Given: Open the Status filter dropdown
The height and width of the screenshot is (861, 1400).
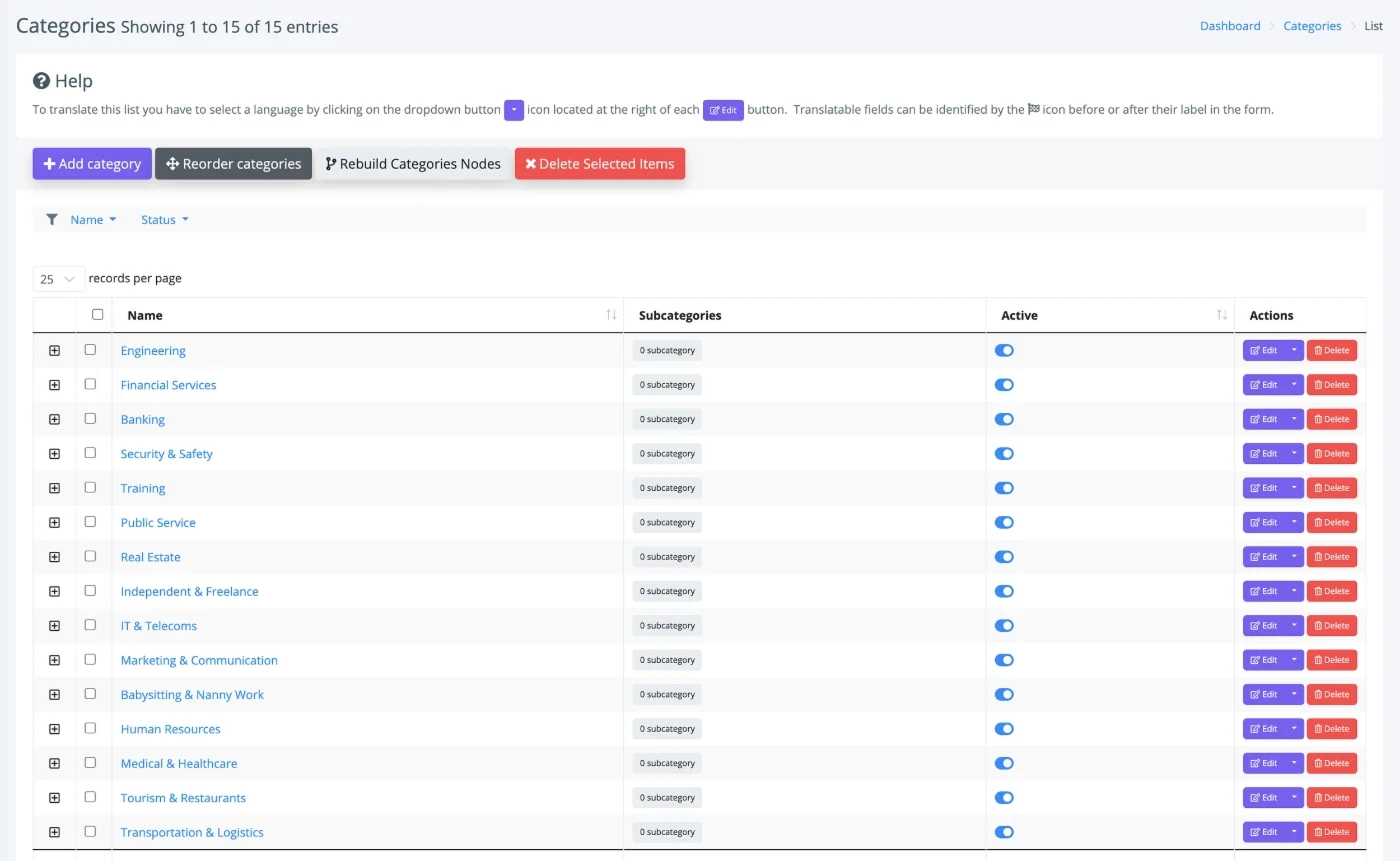Looking at the screenshot, I should (164, 220).
